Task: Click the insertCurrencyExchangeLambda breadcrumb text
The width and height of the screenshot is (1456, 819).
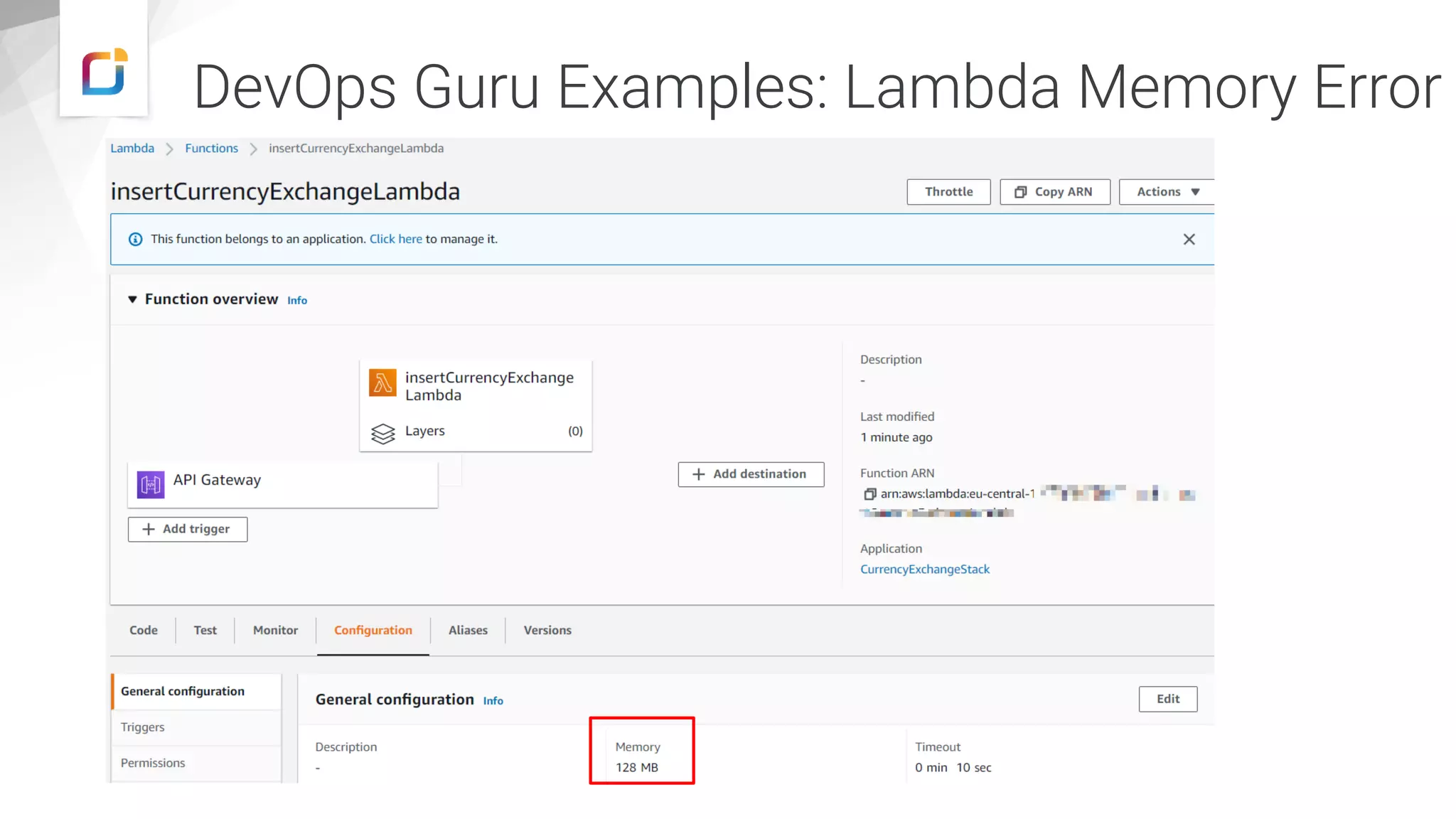Action: [356, 148]
